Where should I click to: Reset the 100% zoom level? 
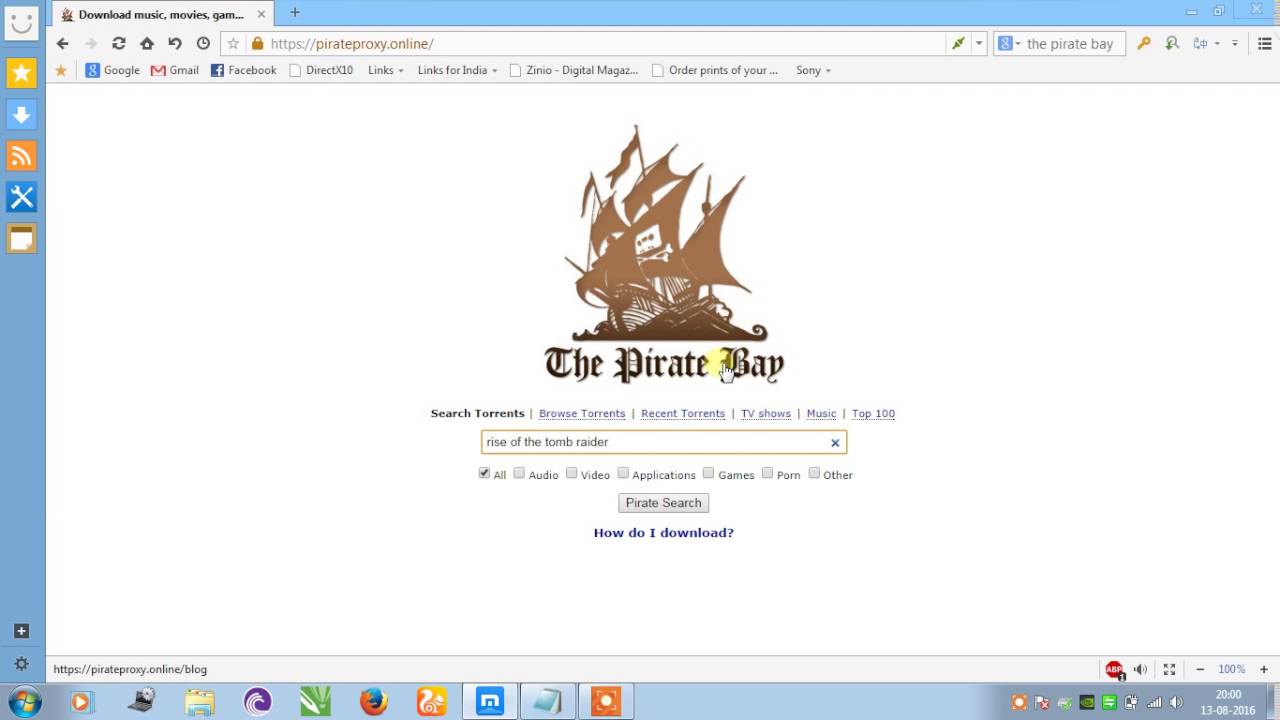[1232, 669]
